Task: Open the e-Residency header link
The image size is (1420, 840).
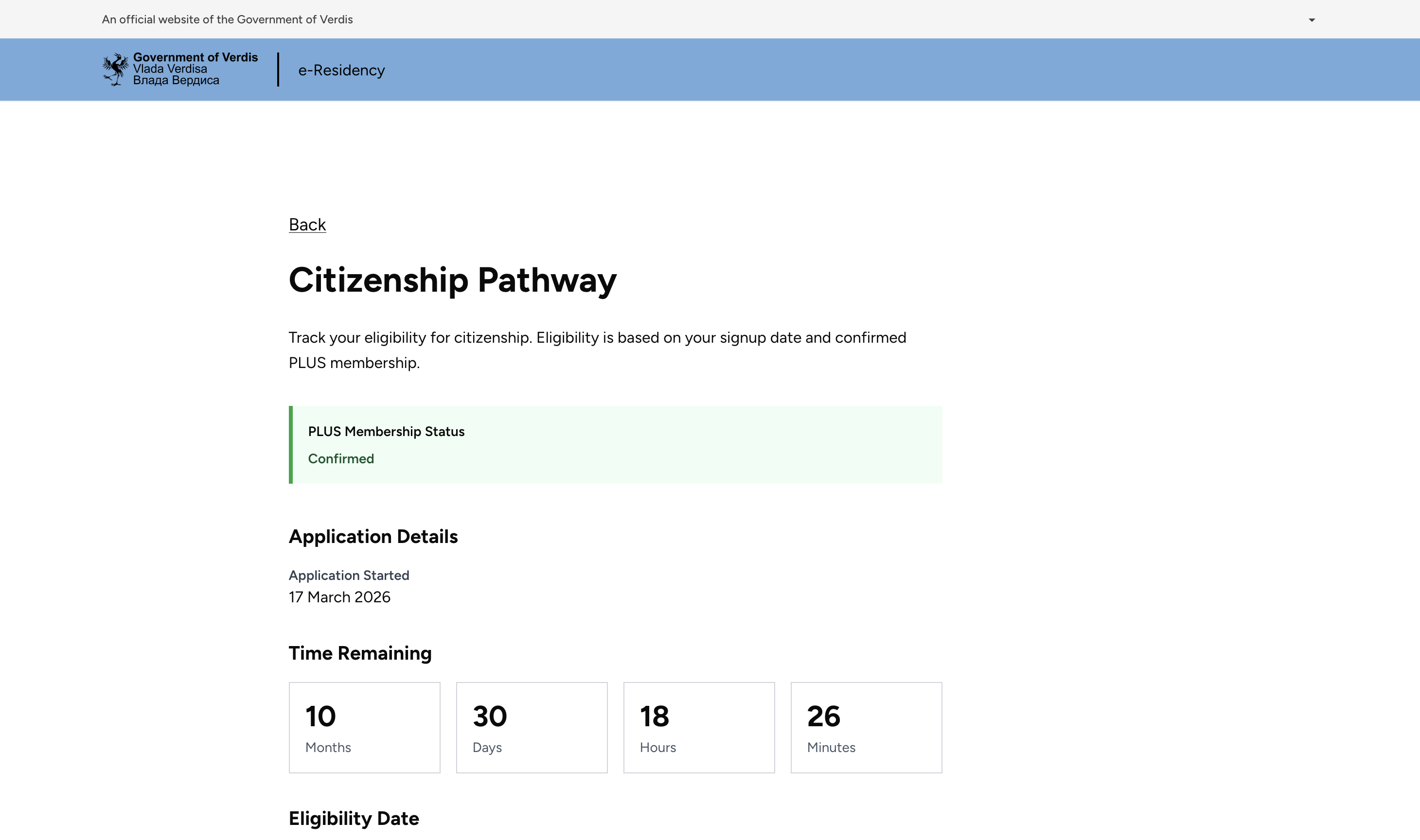Action: (x=341, y=70)
